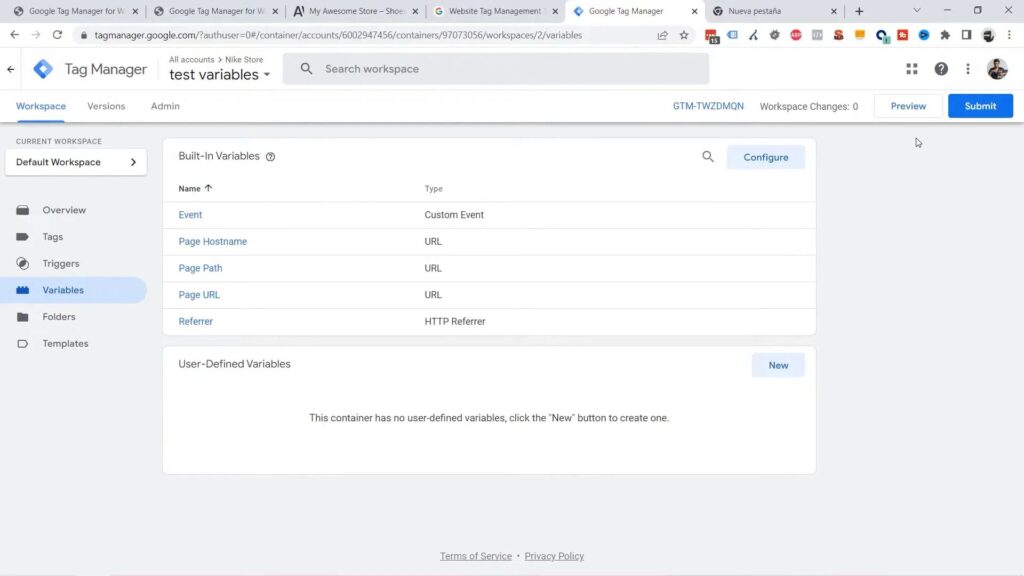Image resolution: width=1024 pixels, height=576 pixels.
Task: Sort by Name column arrow
Action: pyautogui.click(x=208, y=188)
